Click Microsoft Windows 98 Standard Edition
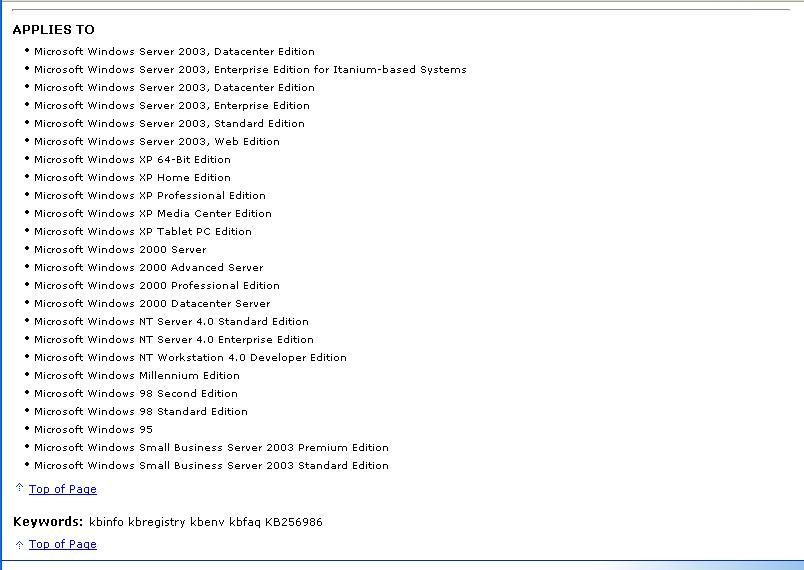This screenshot has width=804, height=570. [141, 411]
